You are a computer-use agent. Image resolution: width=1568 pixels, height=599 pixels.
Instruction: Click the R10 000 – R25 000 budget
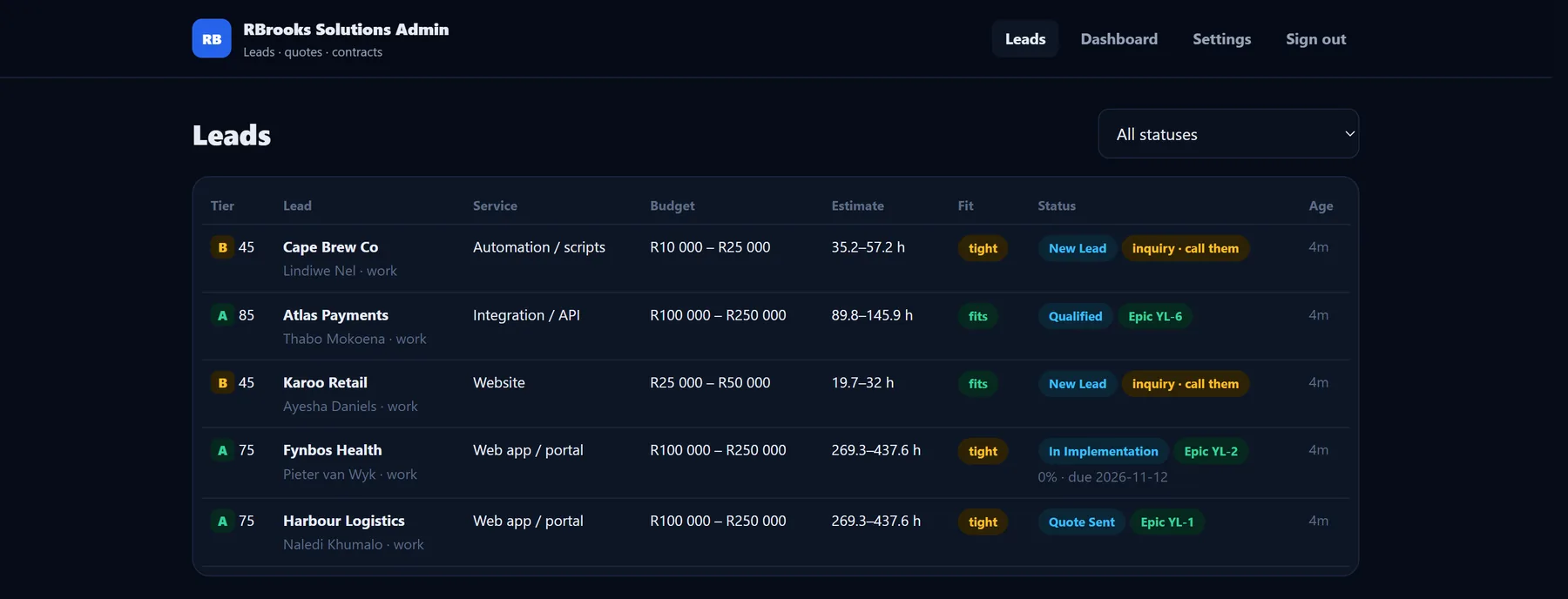point(710,247)
